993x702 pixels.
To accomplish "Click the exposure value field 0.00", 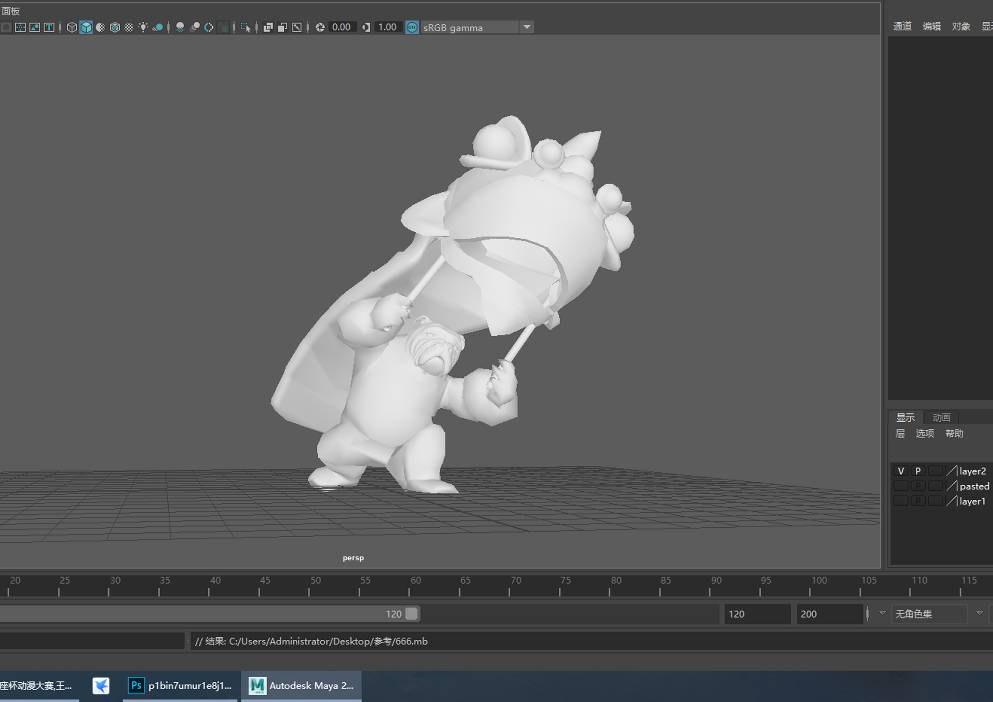I will pyautogui.click(x=341, y=27).
